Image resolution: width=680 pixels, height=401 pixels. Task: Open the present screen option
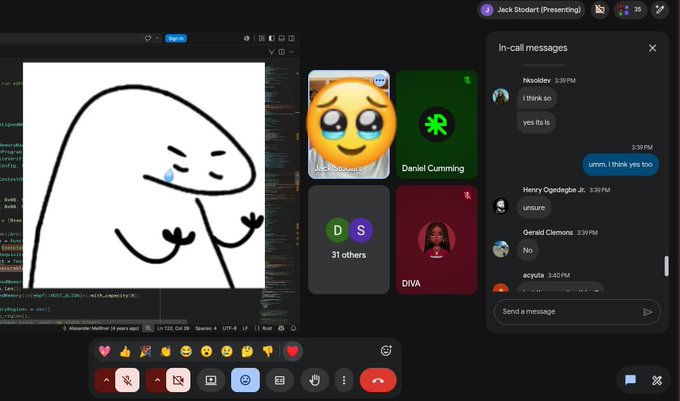coord(211,380)
